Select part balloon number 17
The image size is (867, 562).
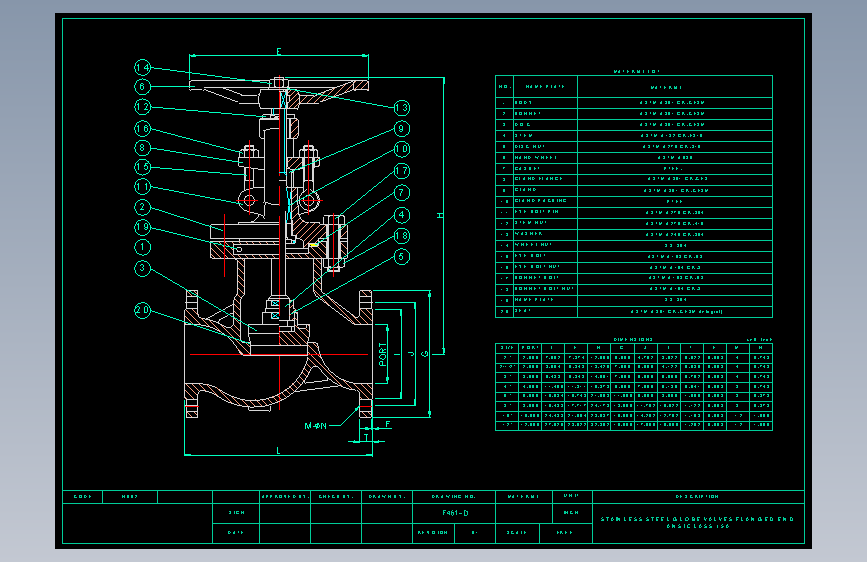[x=402, y=171]
